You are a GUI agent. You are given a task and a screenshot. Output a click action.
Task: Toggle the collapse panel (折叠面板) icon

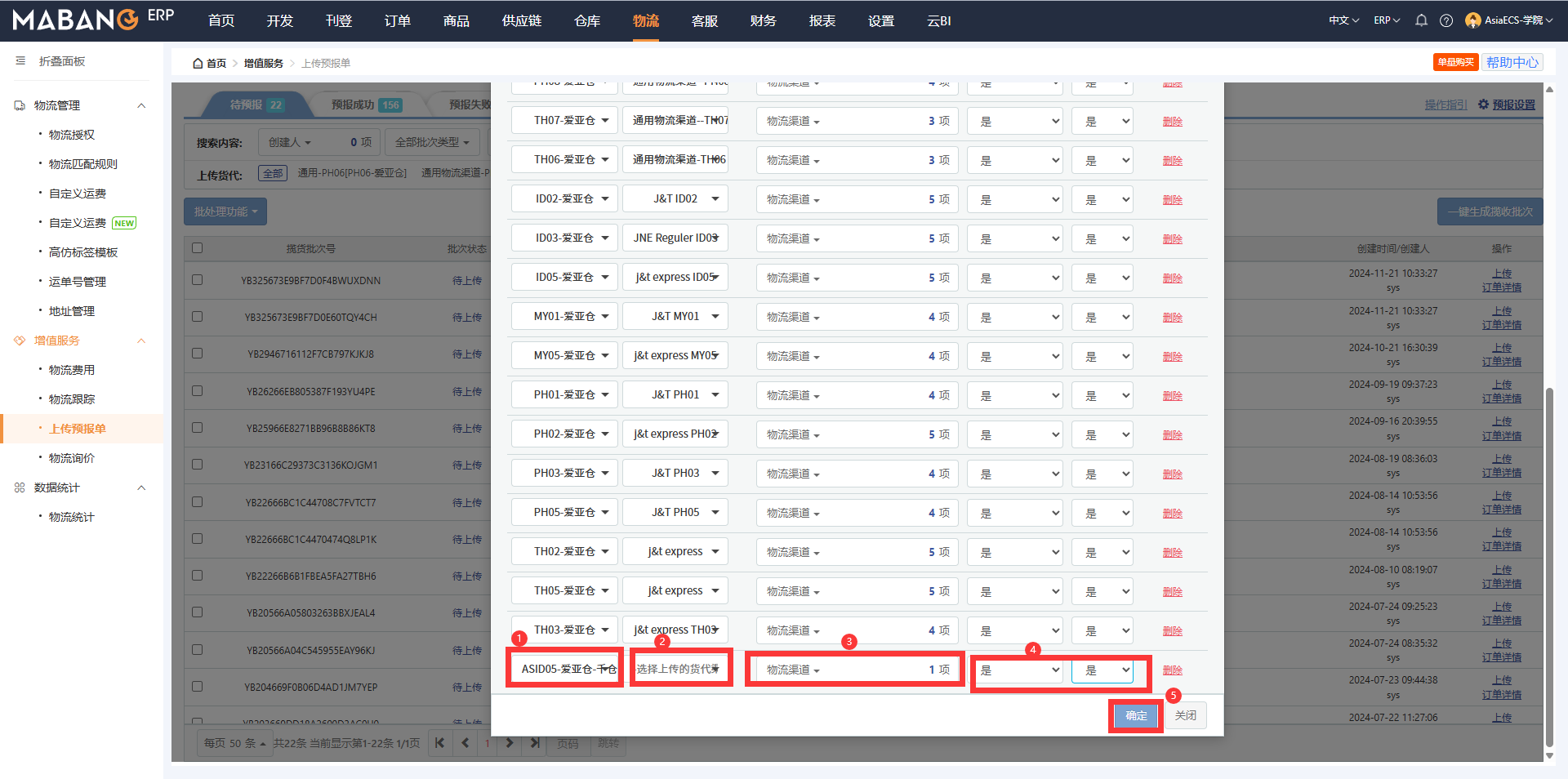click(x=20, y=61)
